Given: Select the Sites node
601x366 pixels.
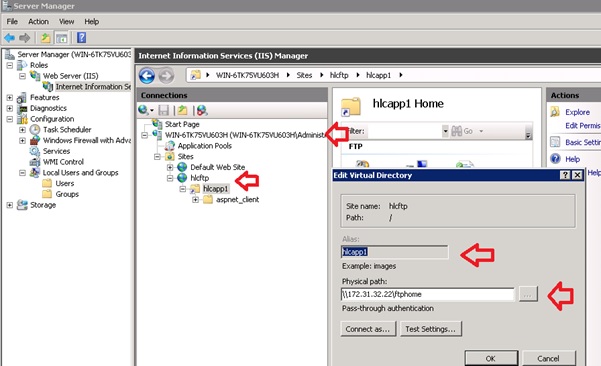Looking at the screenshot, I should (x=186, y=156).
